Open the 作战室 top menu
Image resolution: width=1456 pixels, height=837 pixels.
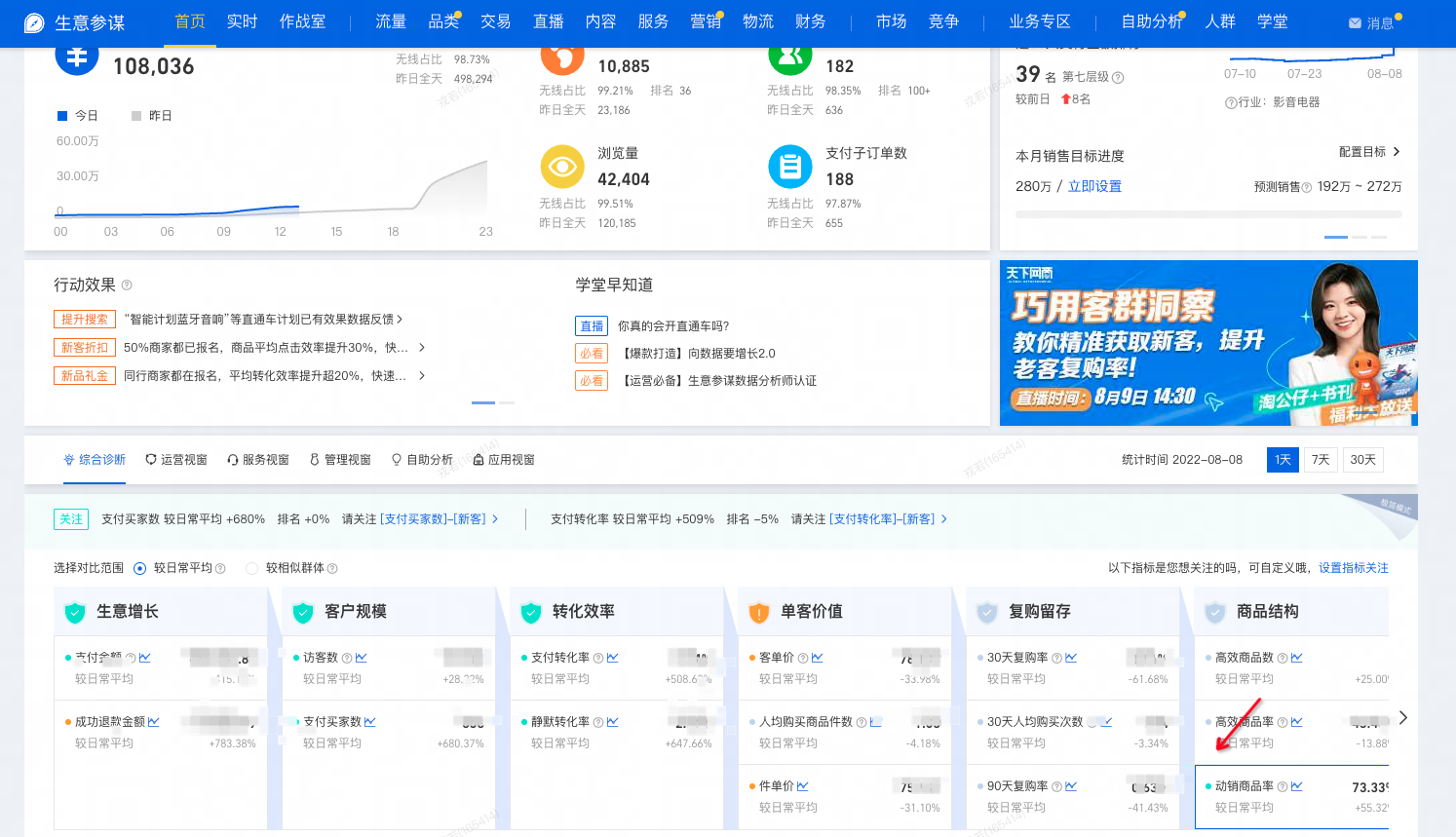[303, 21]
